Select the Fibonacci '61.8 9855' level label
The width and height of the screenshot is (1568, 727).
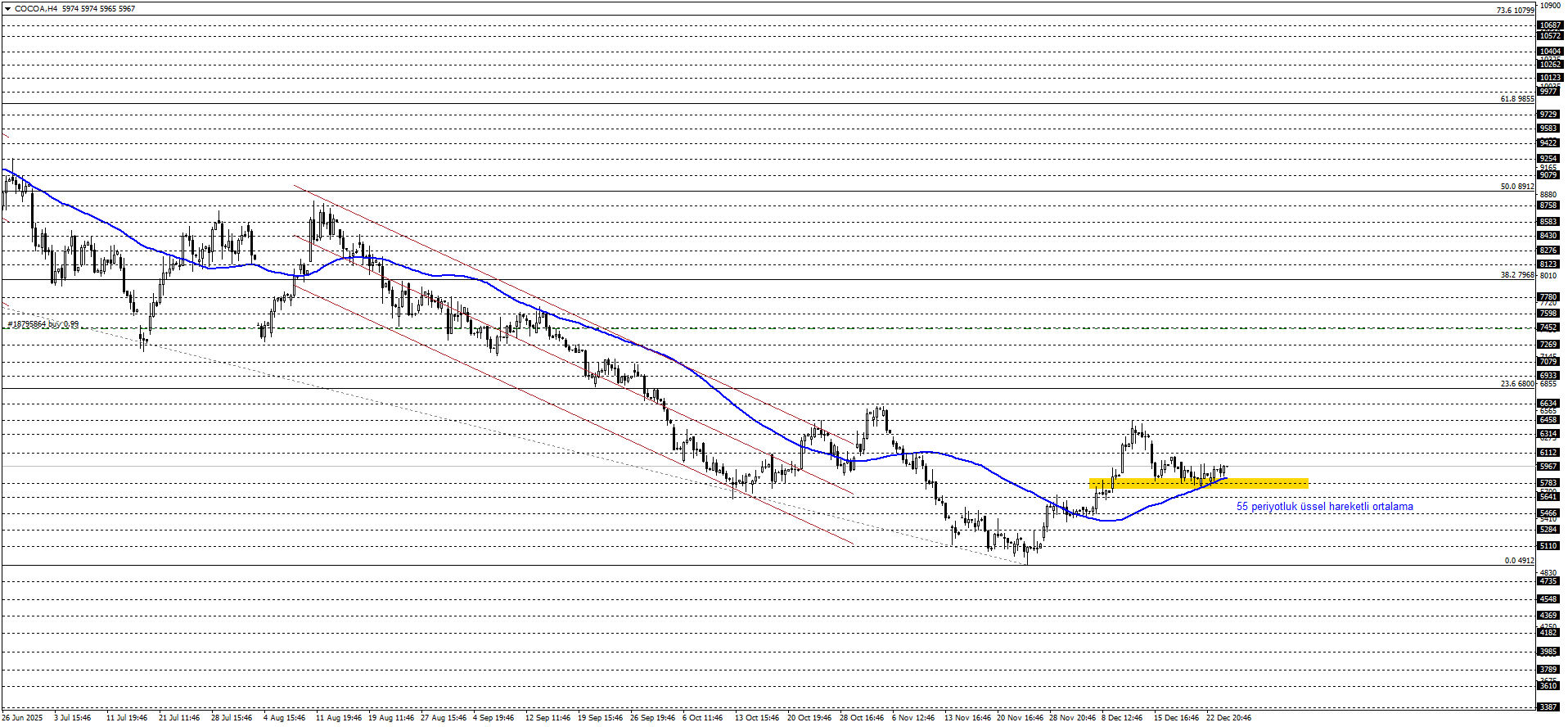tap(1517, 99)
